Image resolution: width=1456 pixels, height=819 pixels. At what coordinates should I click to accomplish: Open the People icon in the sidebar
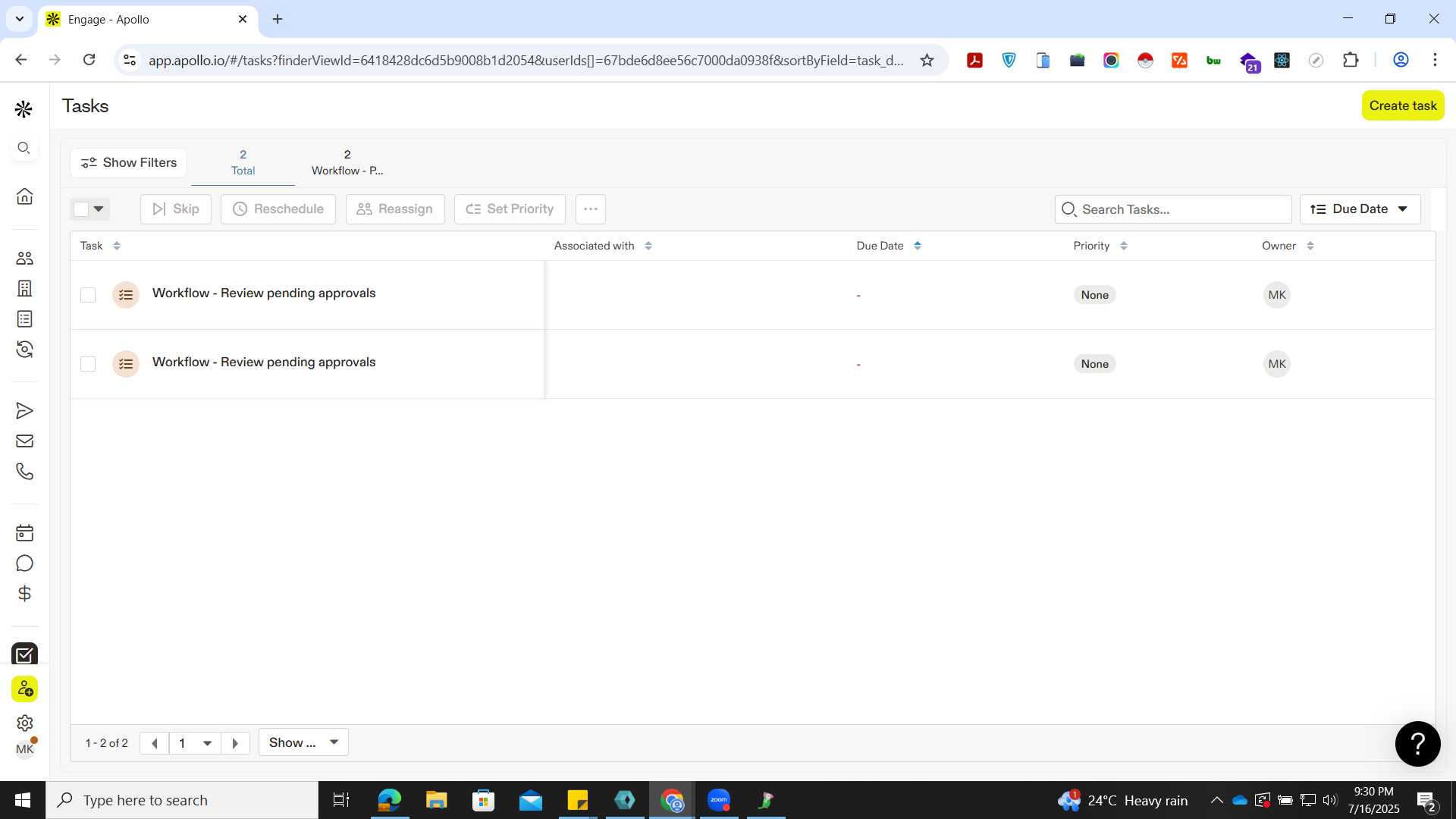coord(24,258)
